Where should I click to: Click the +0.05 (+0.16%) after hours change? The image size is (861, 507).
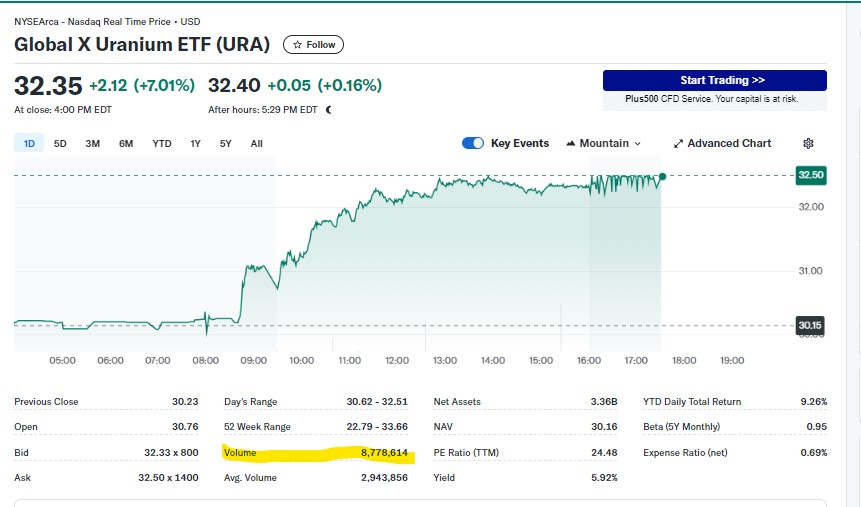tap(325, 86)
